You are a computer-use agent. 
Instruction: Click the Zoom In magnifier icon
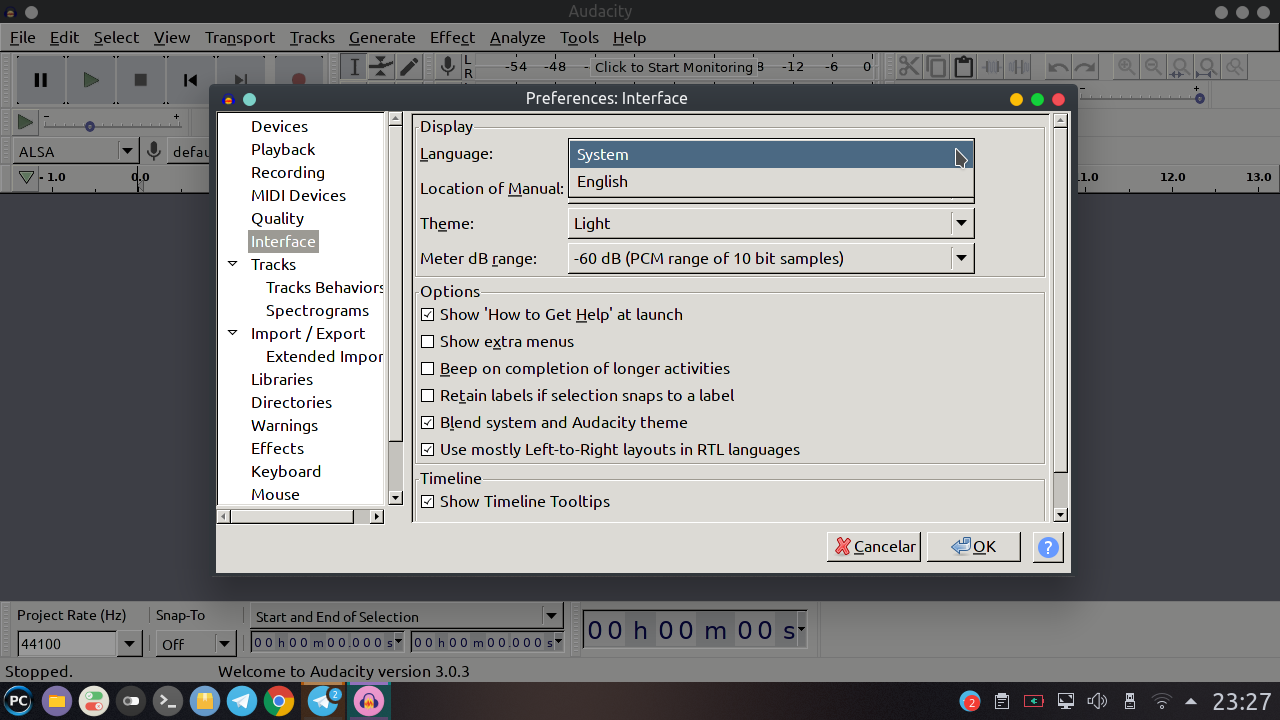pyautogui.click(x=1127, y=67)
